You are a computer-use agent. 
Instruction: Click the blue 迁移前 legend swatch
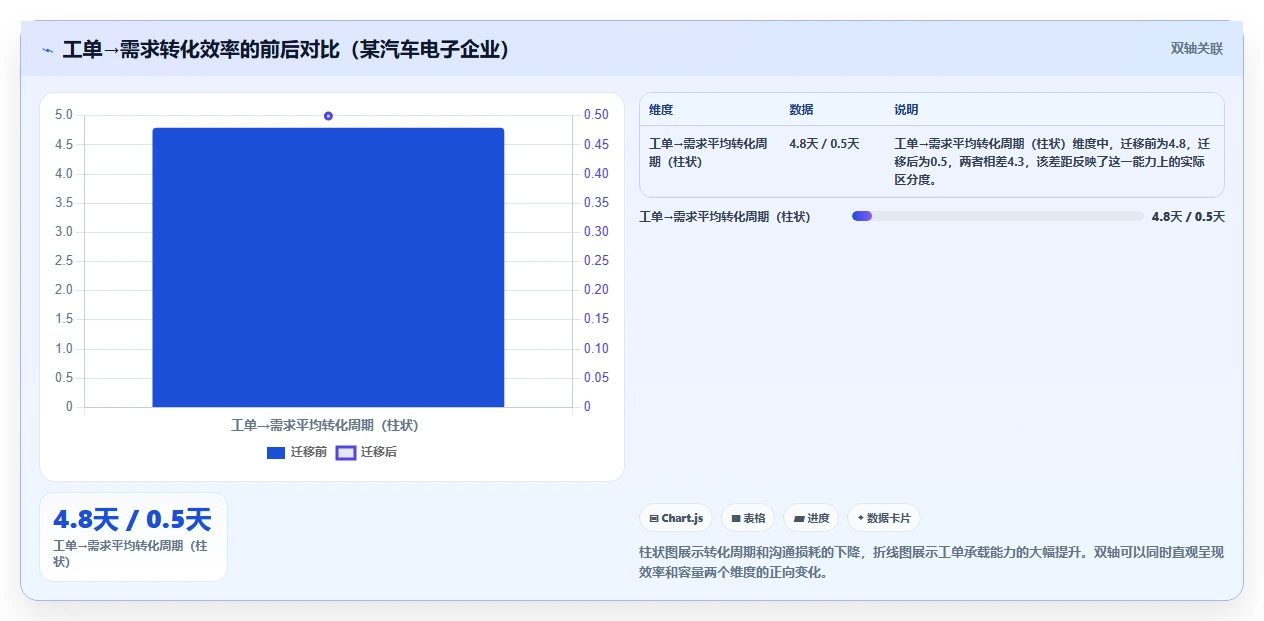click(276, 453)
